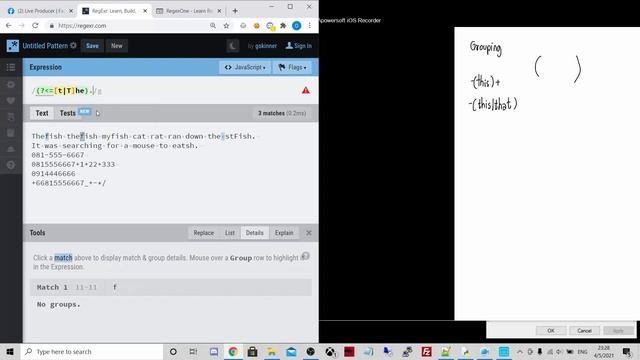Select the Explain tool tab
Screen dimensions: 640x360
click(x=284, y=233)
